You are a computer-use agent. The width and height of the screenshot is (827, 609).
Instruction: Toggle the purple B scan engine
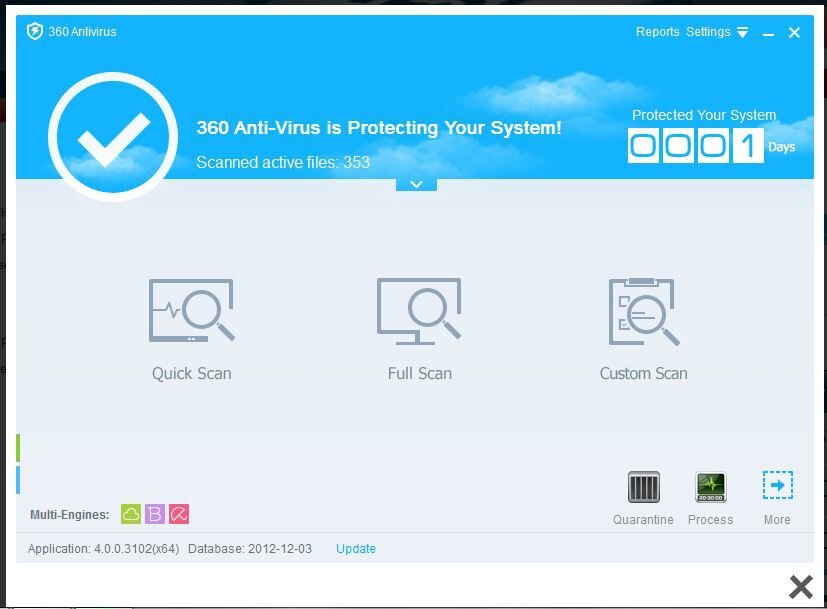155,514
